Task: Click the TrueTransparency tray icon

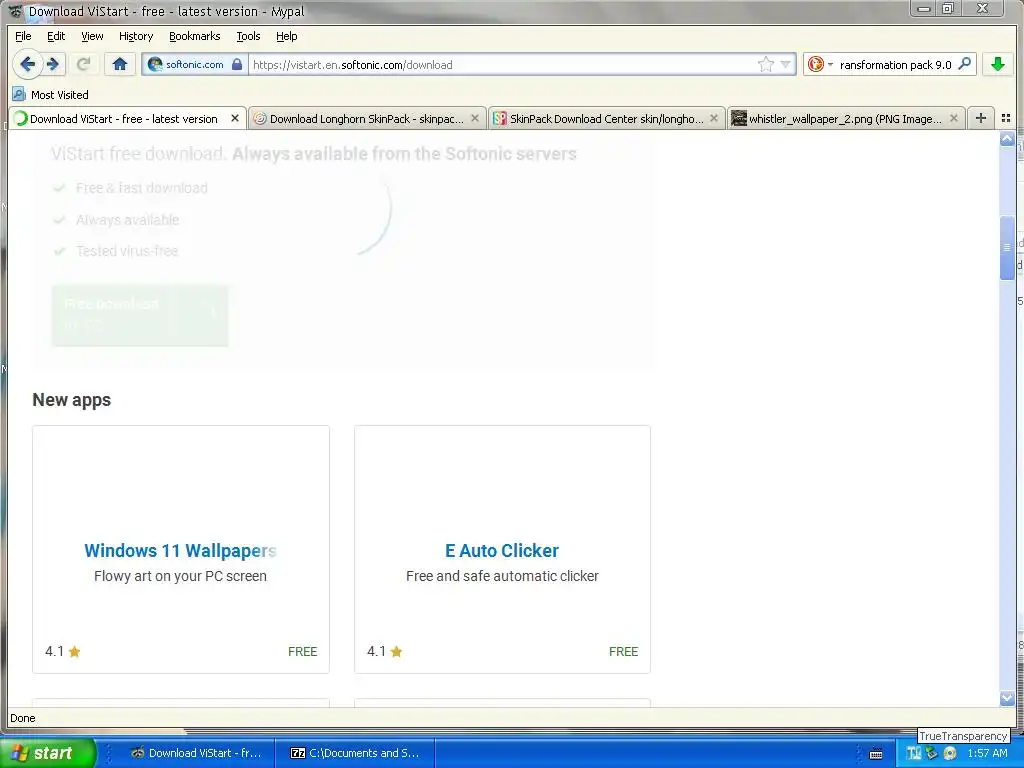Action: (x=914, y=754)
